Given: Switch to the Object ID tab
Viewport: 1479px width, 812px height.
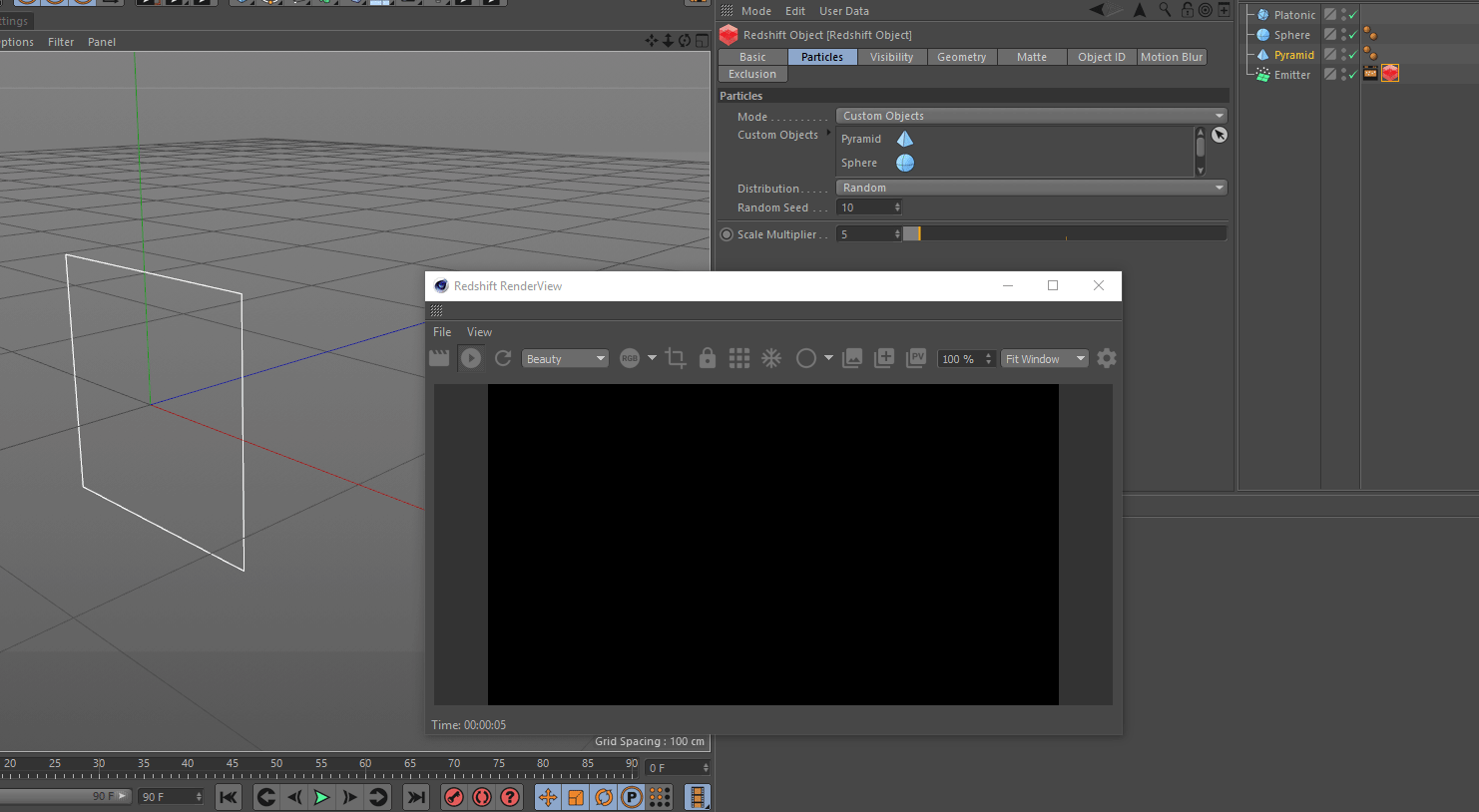Looking at the screenshot, I should [1102, 57].
